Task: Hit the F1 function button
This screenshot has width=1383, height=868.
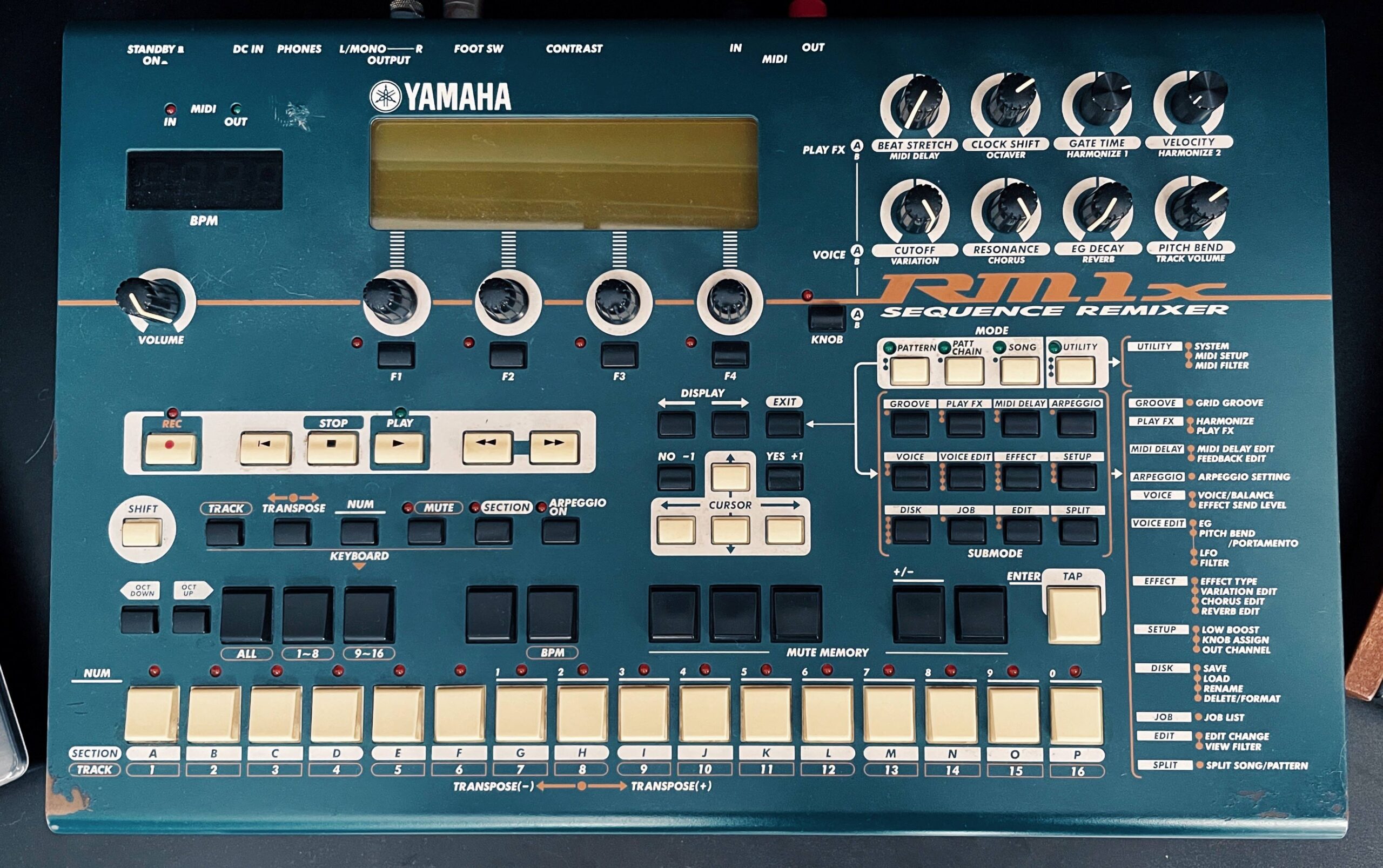Action: pos(396,355)
